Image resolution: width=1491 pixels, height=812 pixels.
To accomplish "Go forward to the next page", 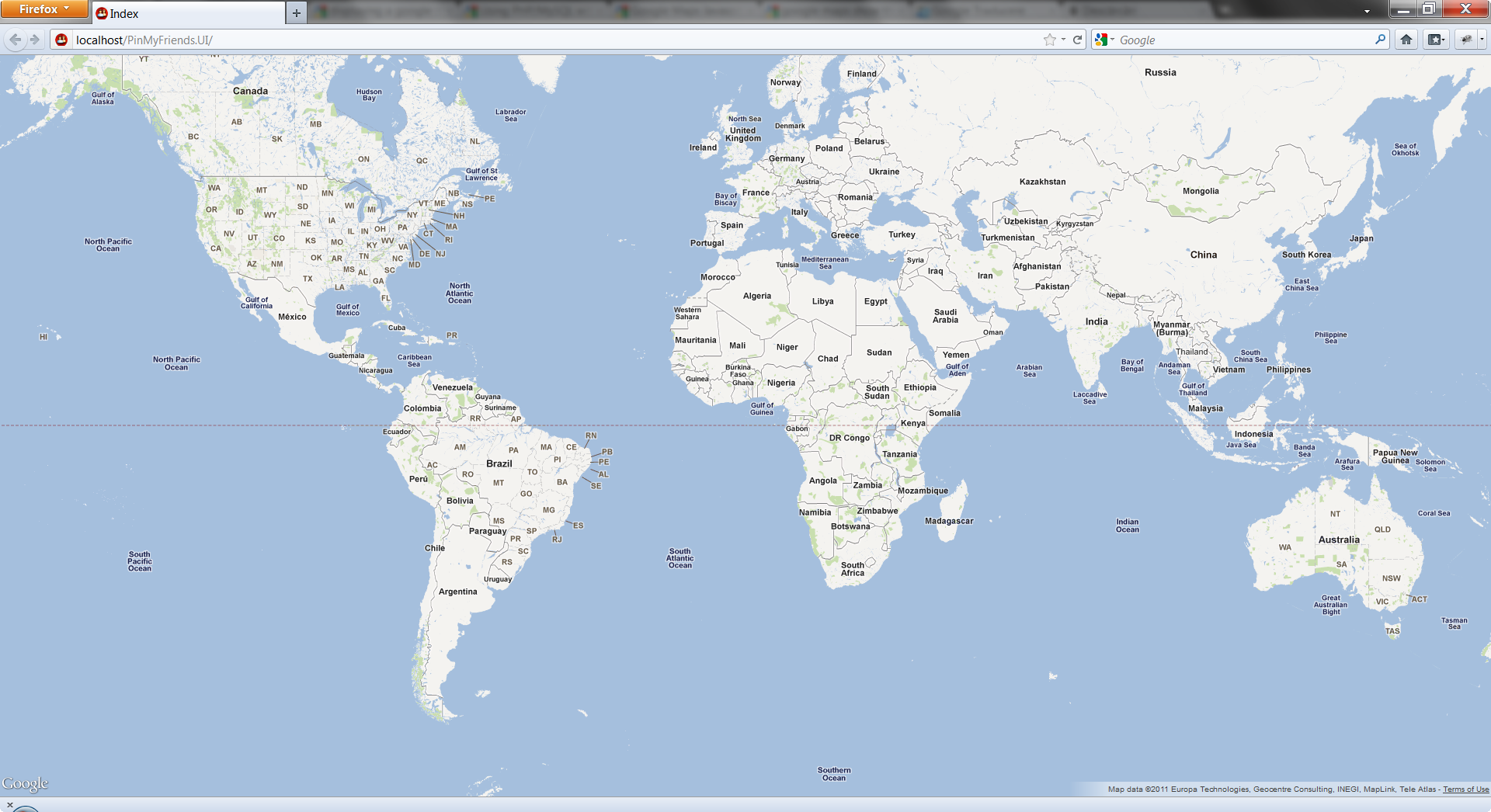I will tap(34, 40).
